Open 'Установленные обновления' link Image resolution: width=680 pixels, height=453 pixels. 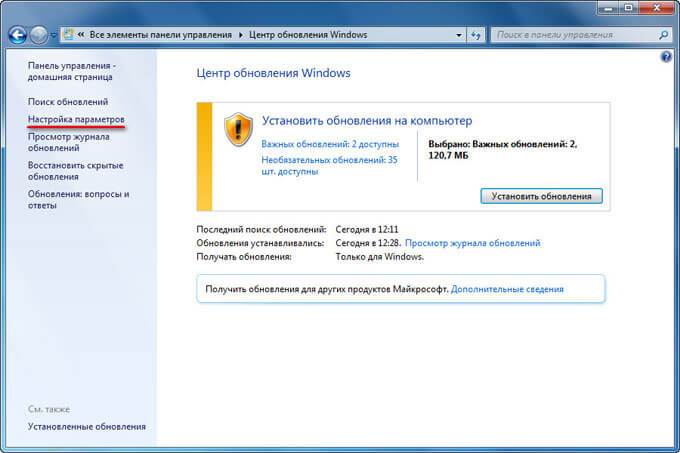(x=87, y=426)
